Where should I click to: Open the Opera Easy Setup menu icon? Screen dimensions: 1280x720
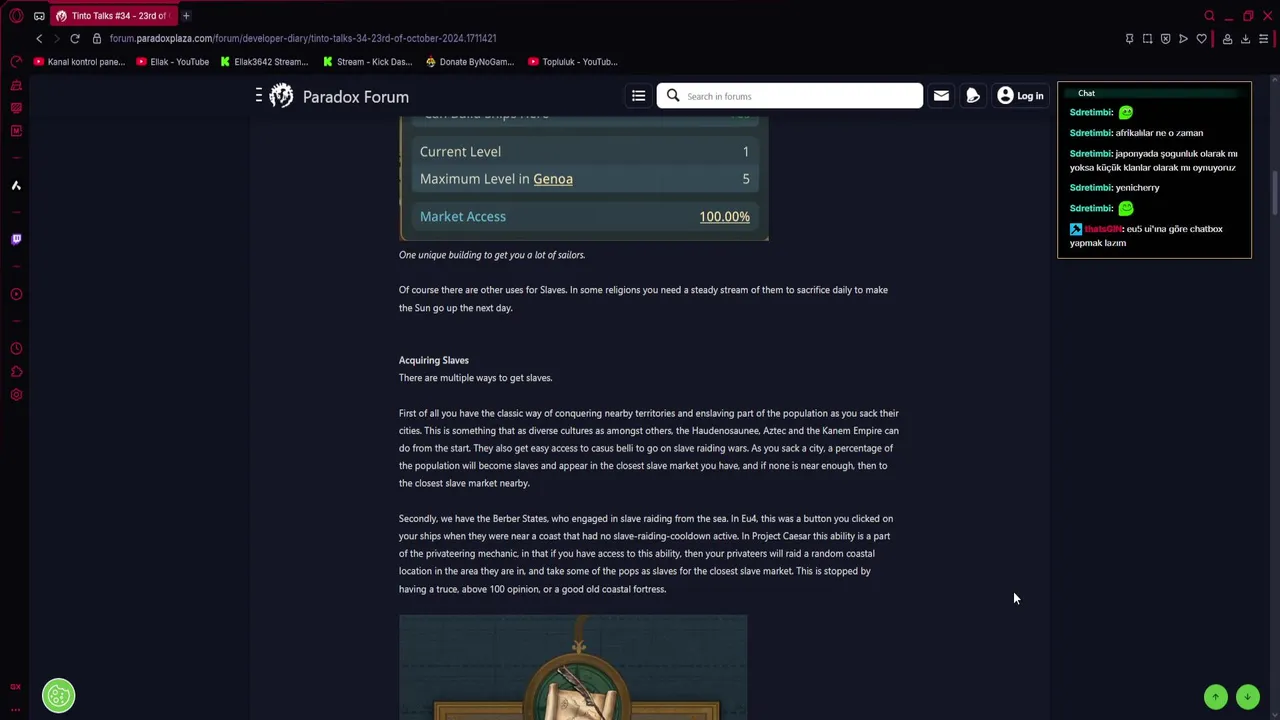(x=1264, y=39)
